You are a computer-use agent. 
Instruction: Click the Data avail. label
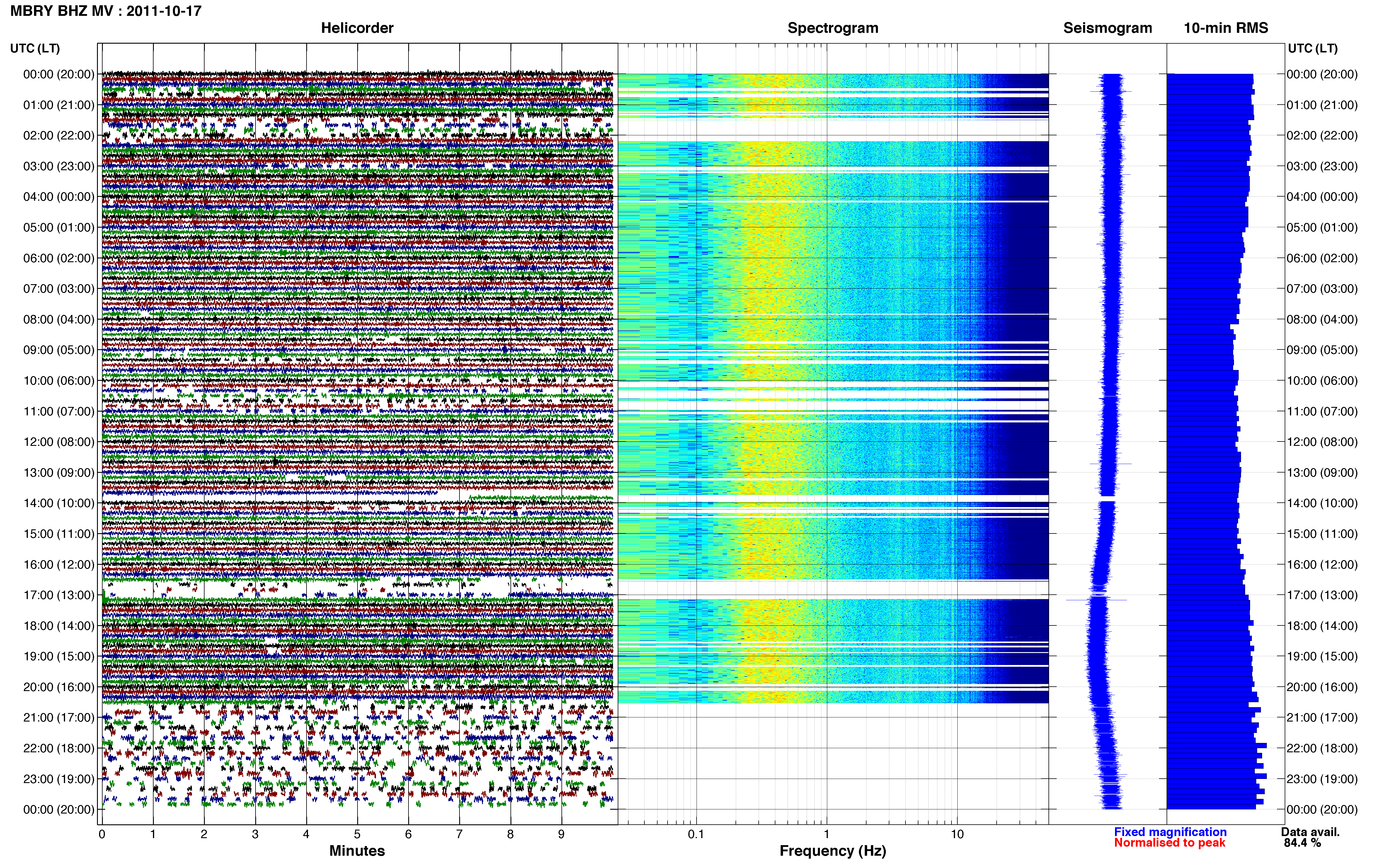[1310, 832]
